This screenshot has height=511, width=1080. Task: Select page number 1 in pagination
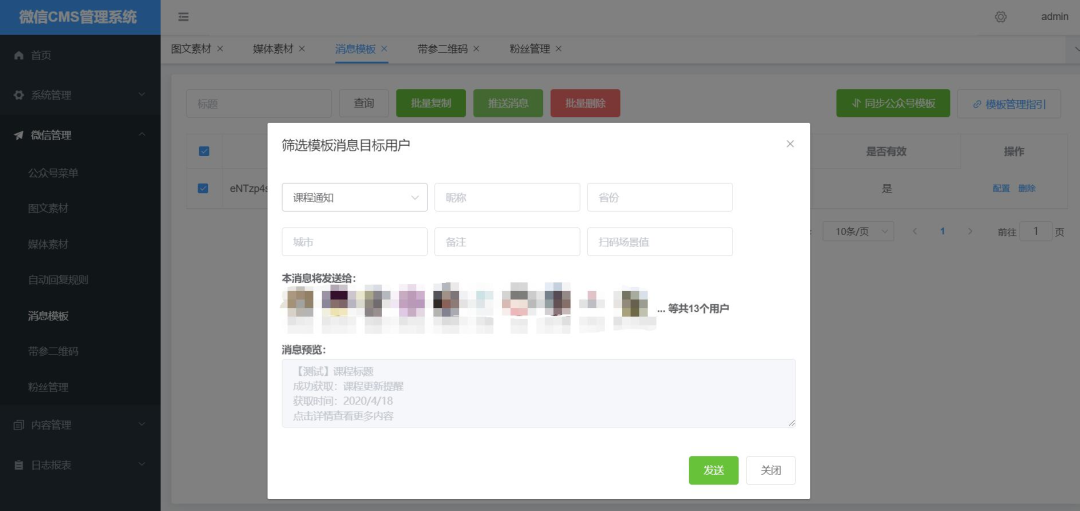(x=943, y=231)
